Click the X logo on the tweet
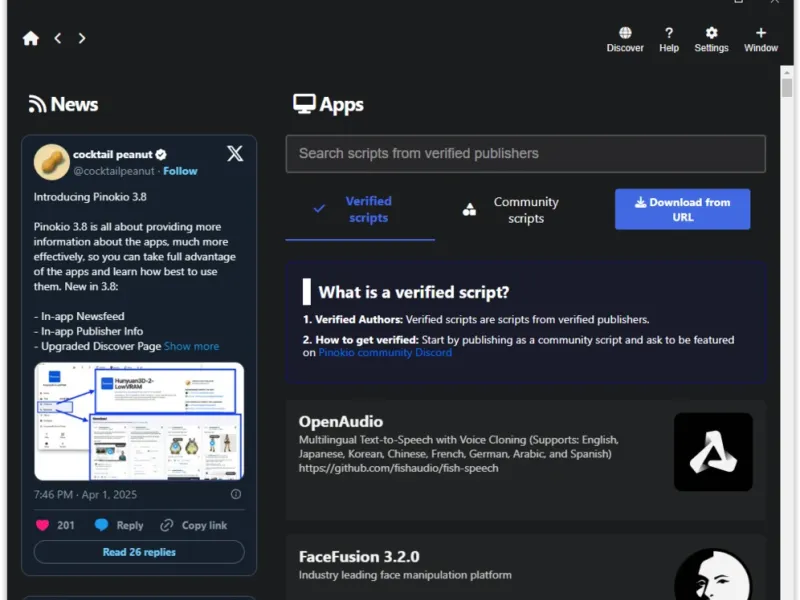 (x=235, y=154)
